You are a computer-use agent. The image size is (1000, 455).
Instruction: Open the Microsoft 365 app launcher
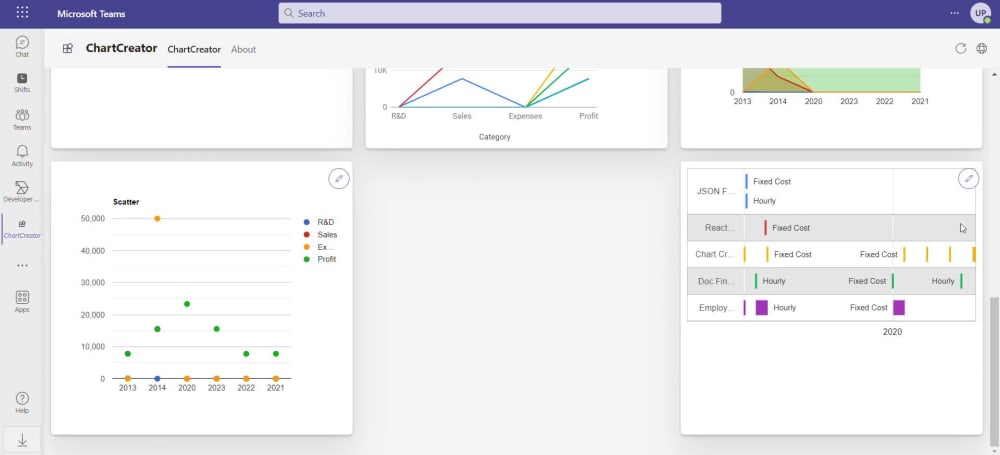(x=22, y=13)
